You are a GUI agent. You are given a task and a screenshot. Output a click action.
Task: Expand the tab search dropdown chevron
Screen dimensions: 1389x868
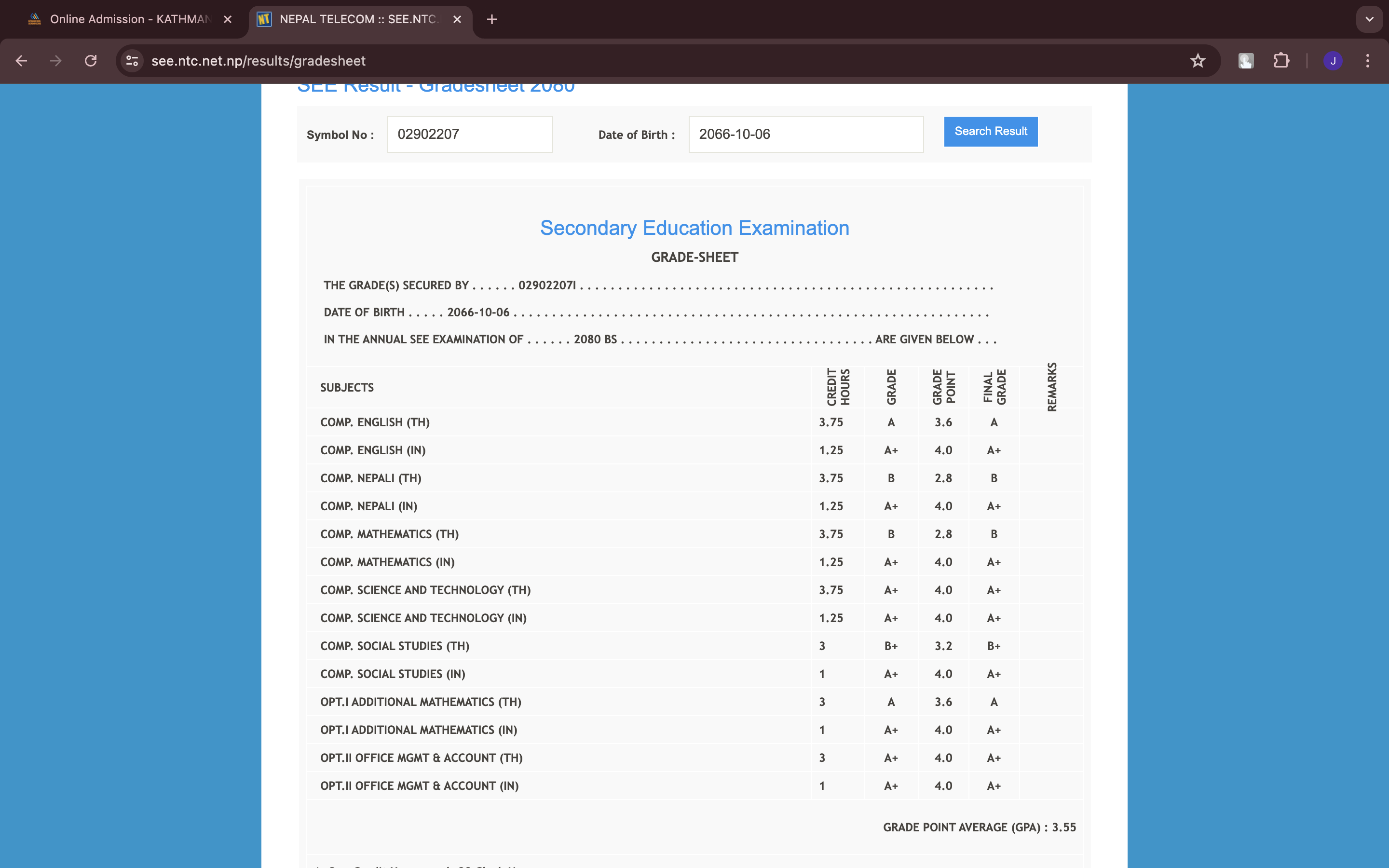1370,19
